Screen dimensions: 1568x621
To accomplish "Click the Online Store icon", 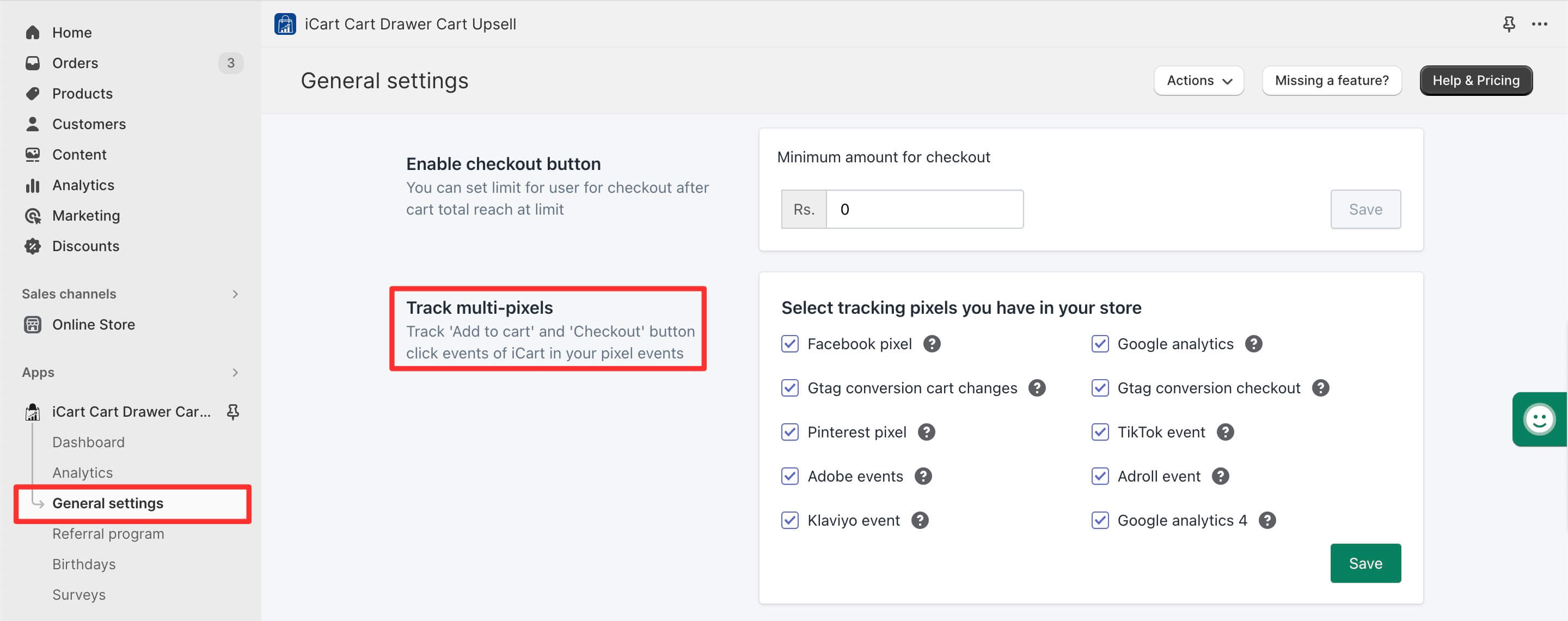I will click(x=33, y=325).
